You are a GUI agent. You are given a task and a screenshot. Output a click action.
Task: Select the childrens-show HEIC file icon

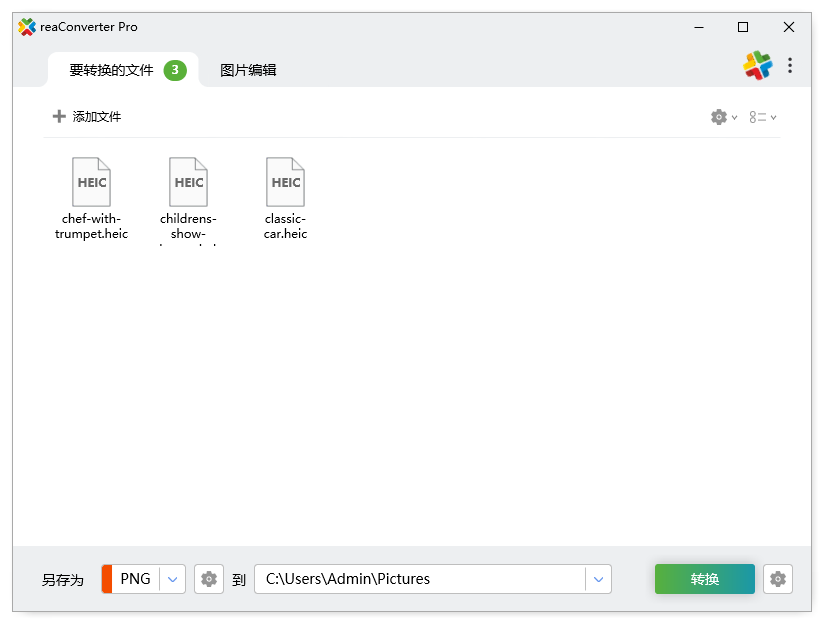(189, 182)
